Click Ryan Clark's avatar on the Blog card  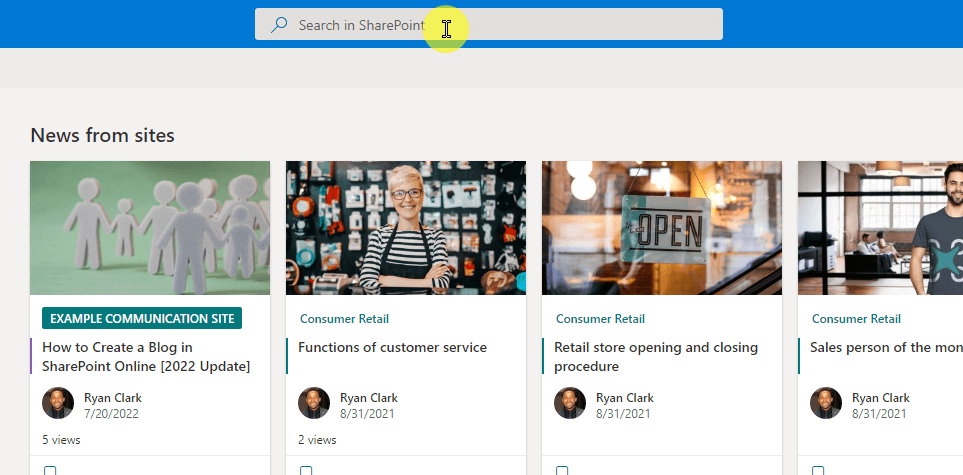click(58, 403)
